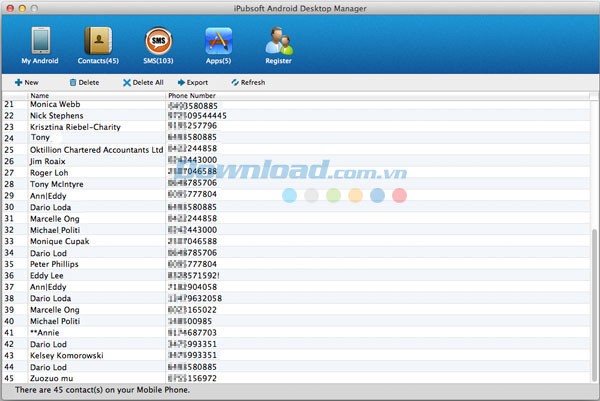The image size is (600, 401).
Task: Click the Delete trash button
Action: pos(84,82)
